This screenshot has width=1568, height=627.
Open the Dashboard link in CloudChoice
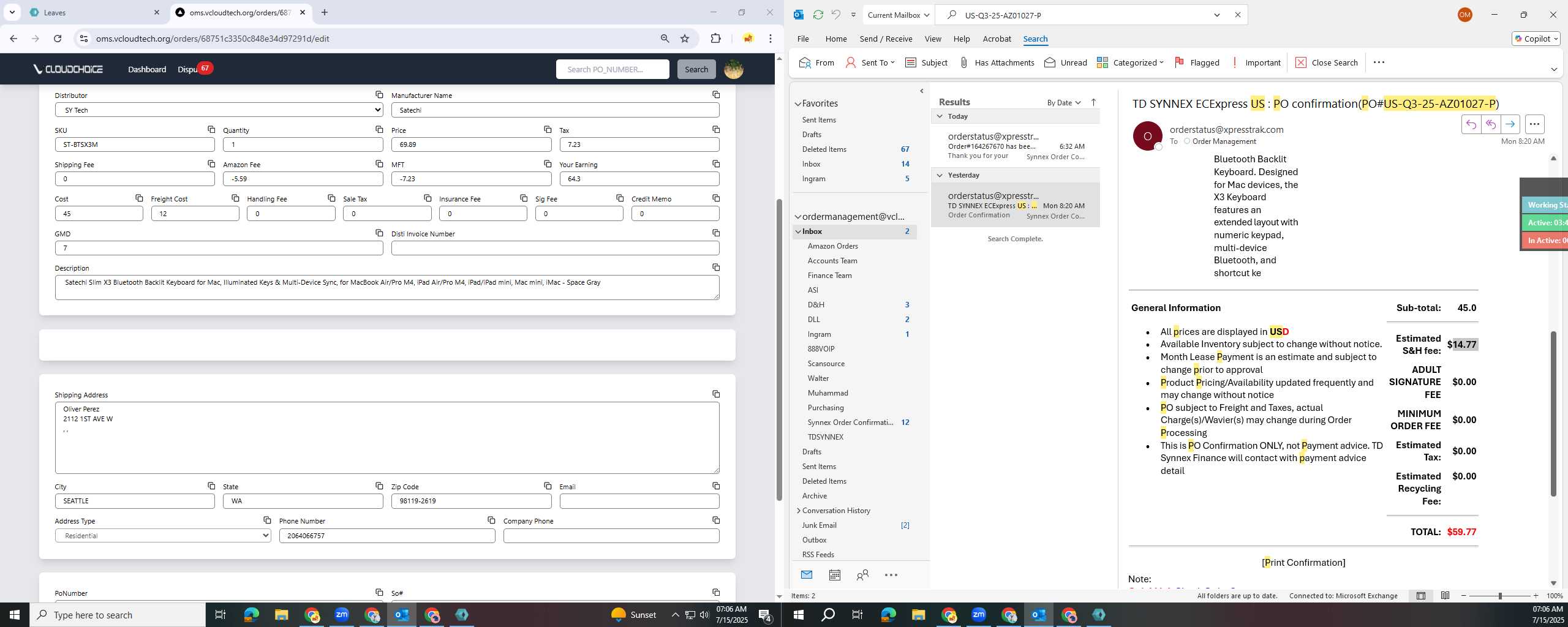tap(147, 69)
